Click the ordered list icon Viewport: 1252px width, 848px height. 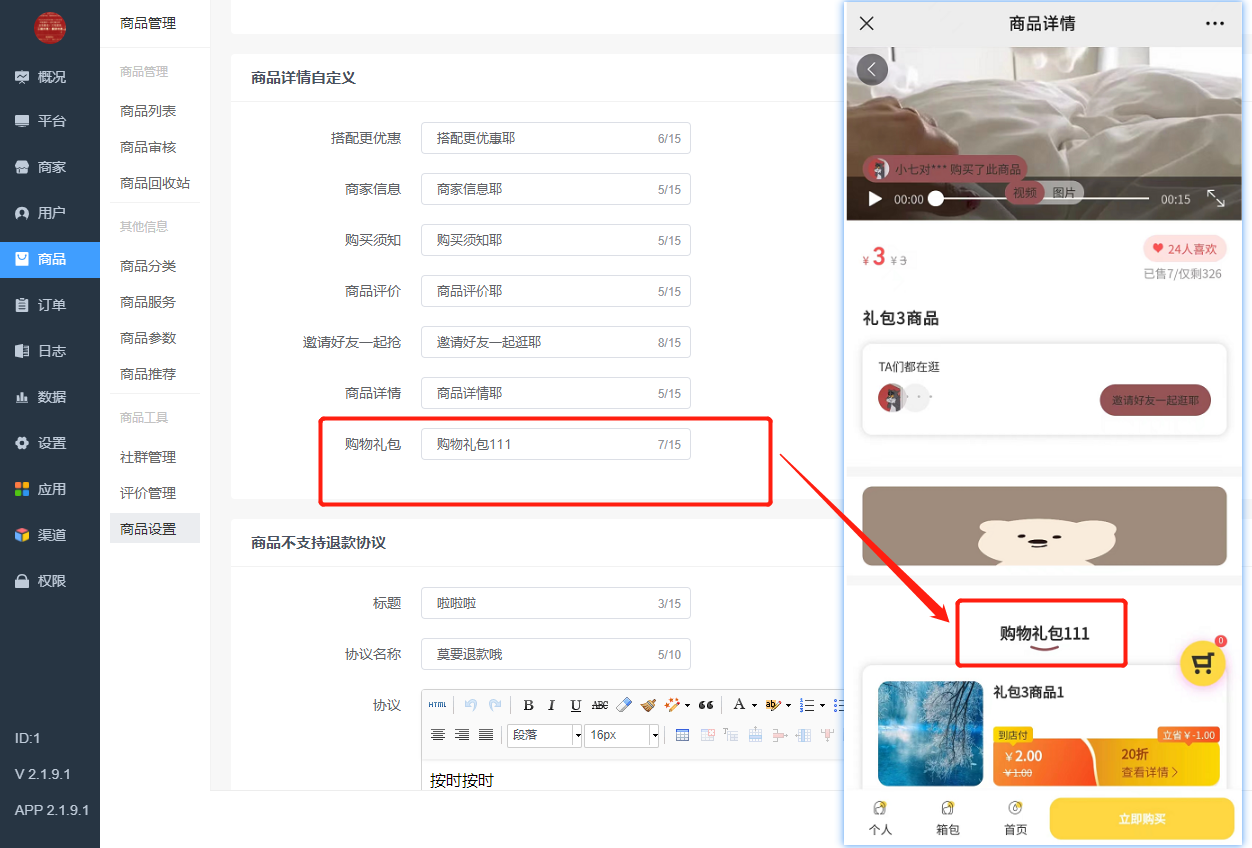point(808,705)
